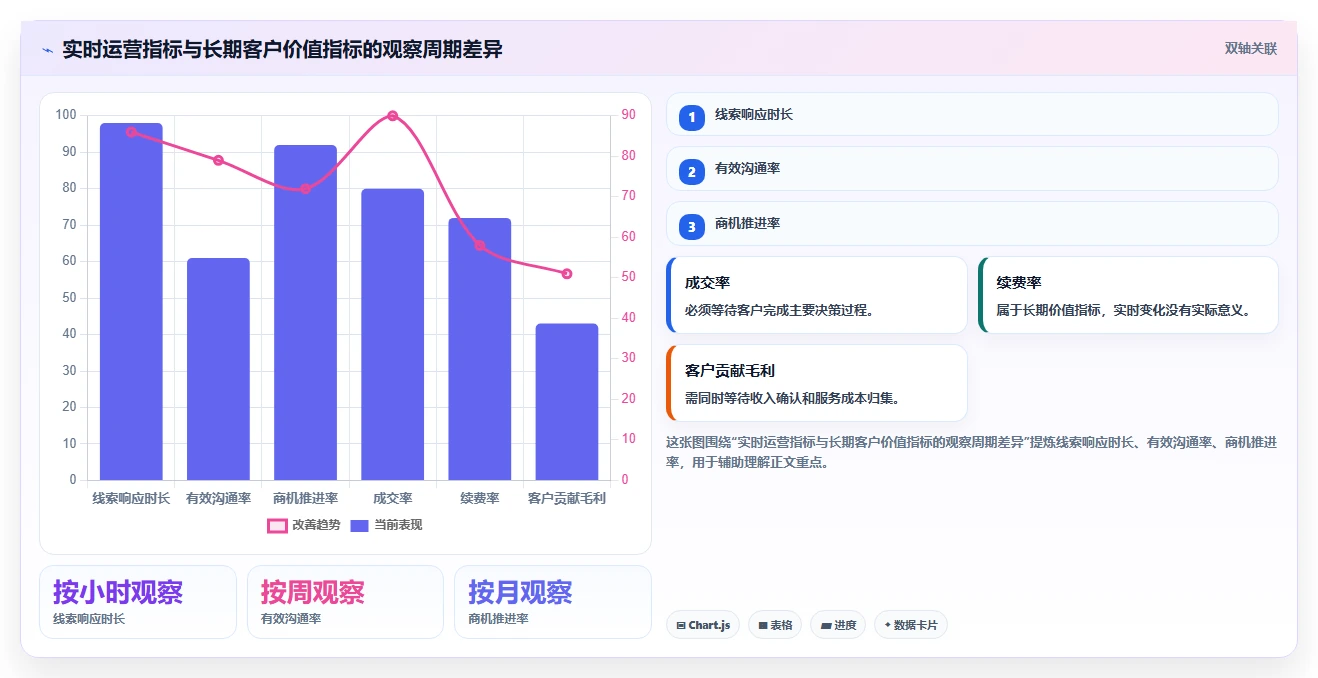
Task: Open the 成交率 info card
Action: point(817,295)
